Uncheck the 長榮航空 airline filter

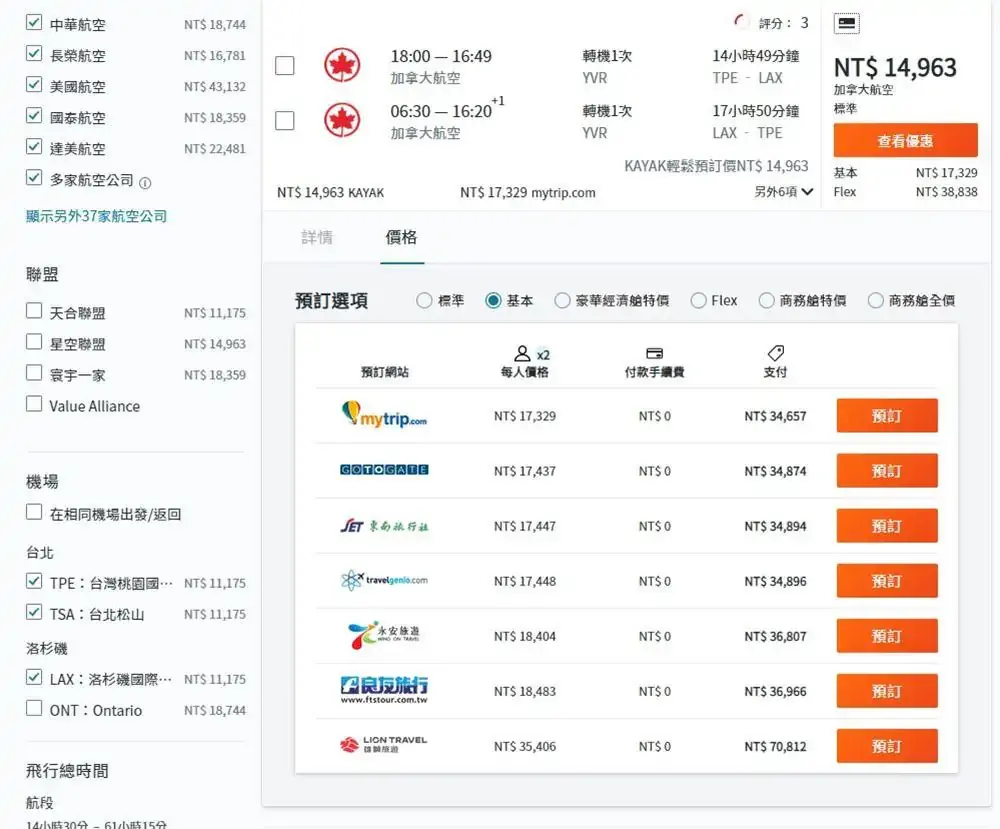(x=34, y=53)
